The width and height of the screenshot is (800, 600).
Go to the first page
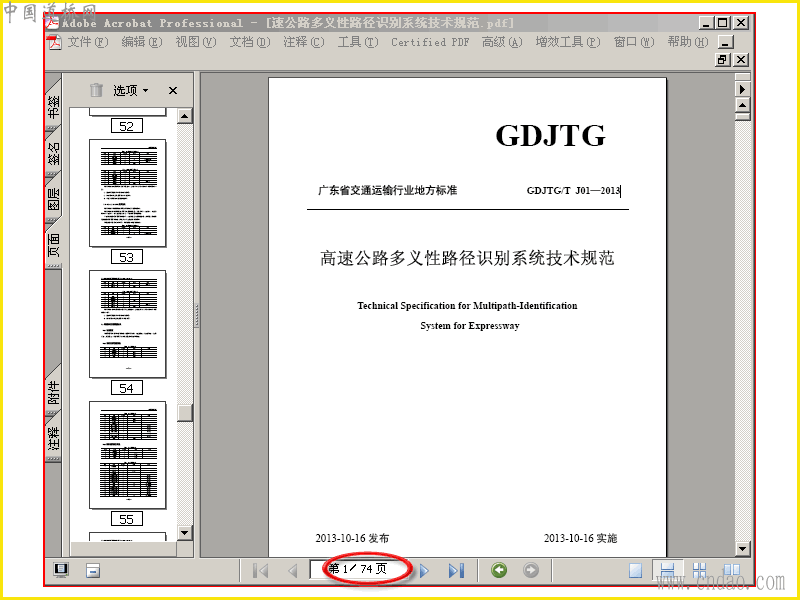pyautogui.click(x=261, y=570)
